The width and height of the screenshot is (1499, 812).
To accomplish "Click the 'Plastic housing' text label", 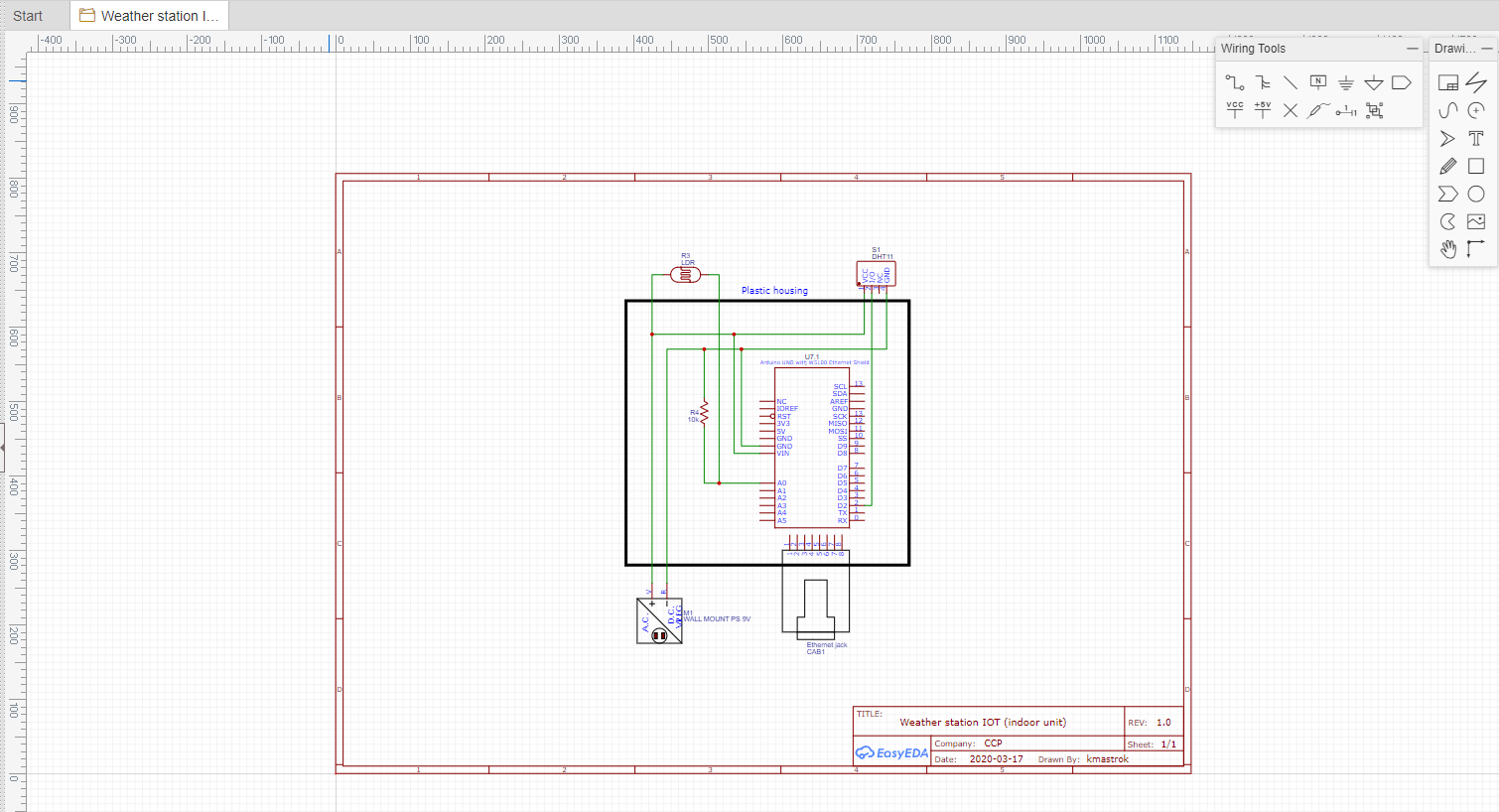I will pyautogui.click(x=774, y=291).
